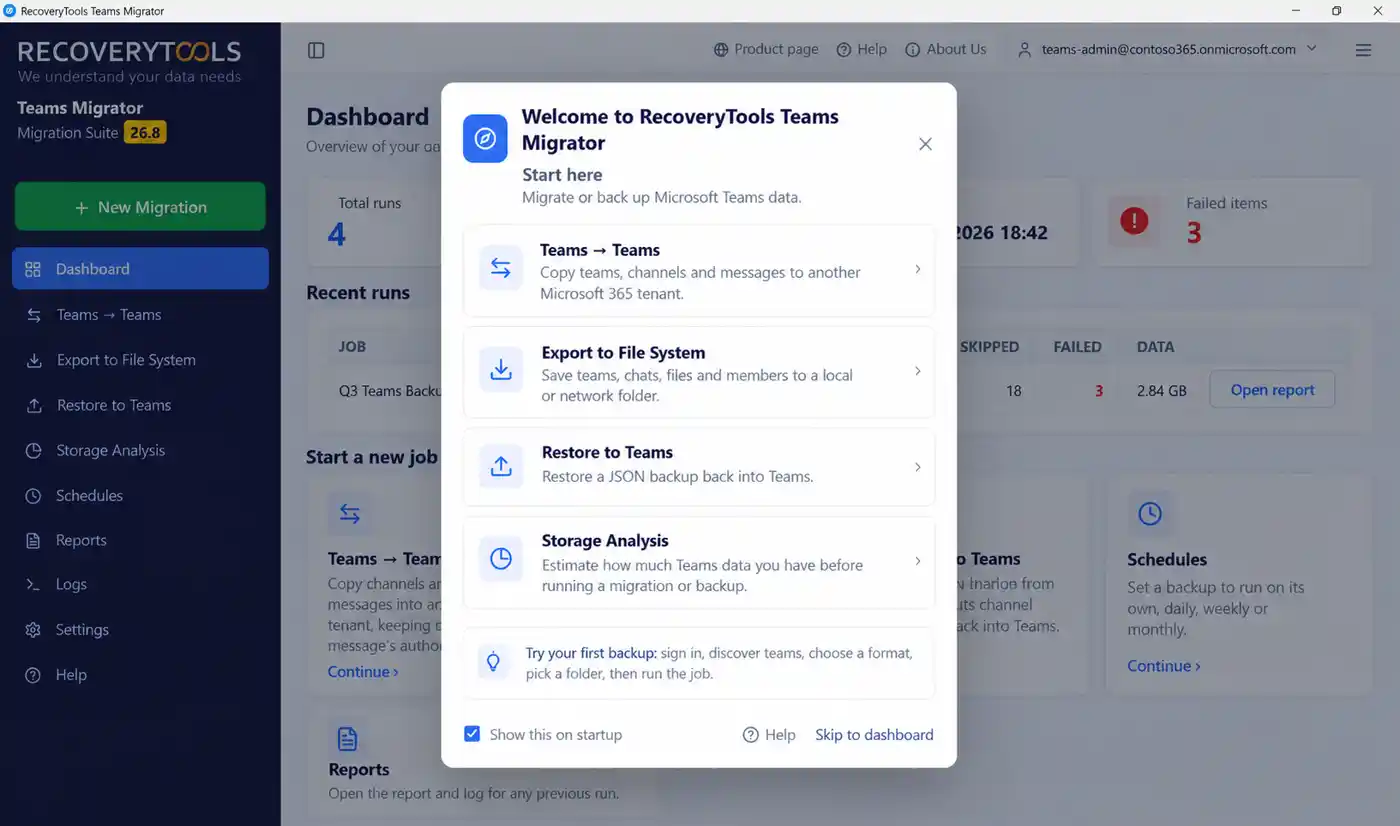Uncheck Show this on startup

tap(472, 734)
